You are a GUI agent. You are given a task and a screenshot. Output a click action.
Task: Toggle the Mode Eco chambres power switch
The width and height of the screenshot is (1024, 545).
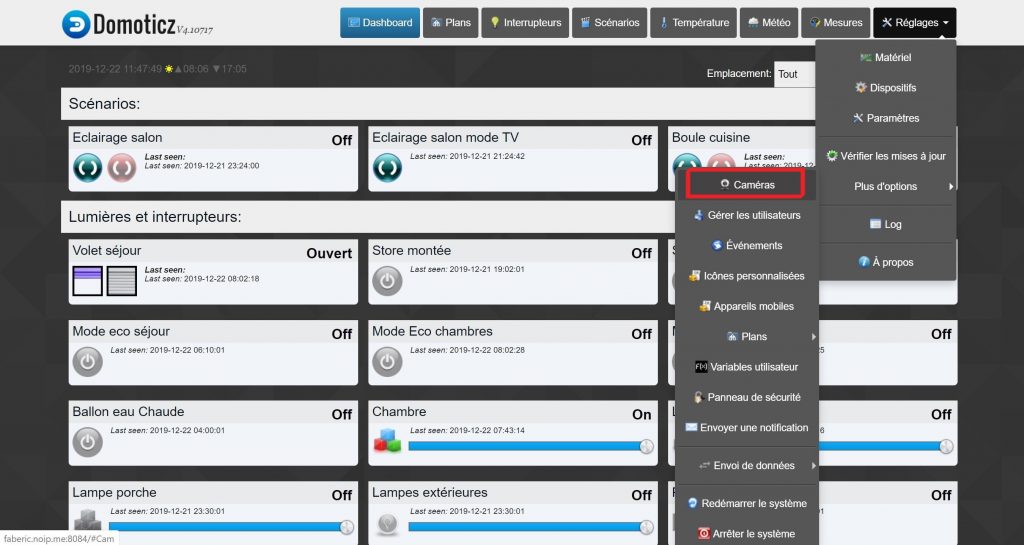(x=387, y=361)
